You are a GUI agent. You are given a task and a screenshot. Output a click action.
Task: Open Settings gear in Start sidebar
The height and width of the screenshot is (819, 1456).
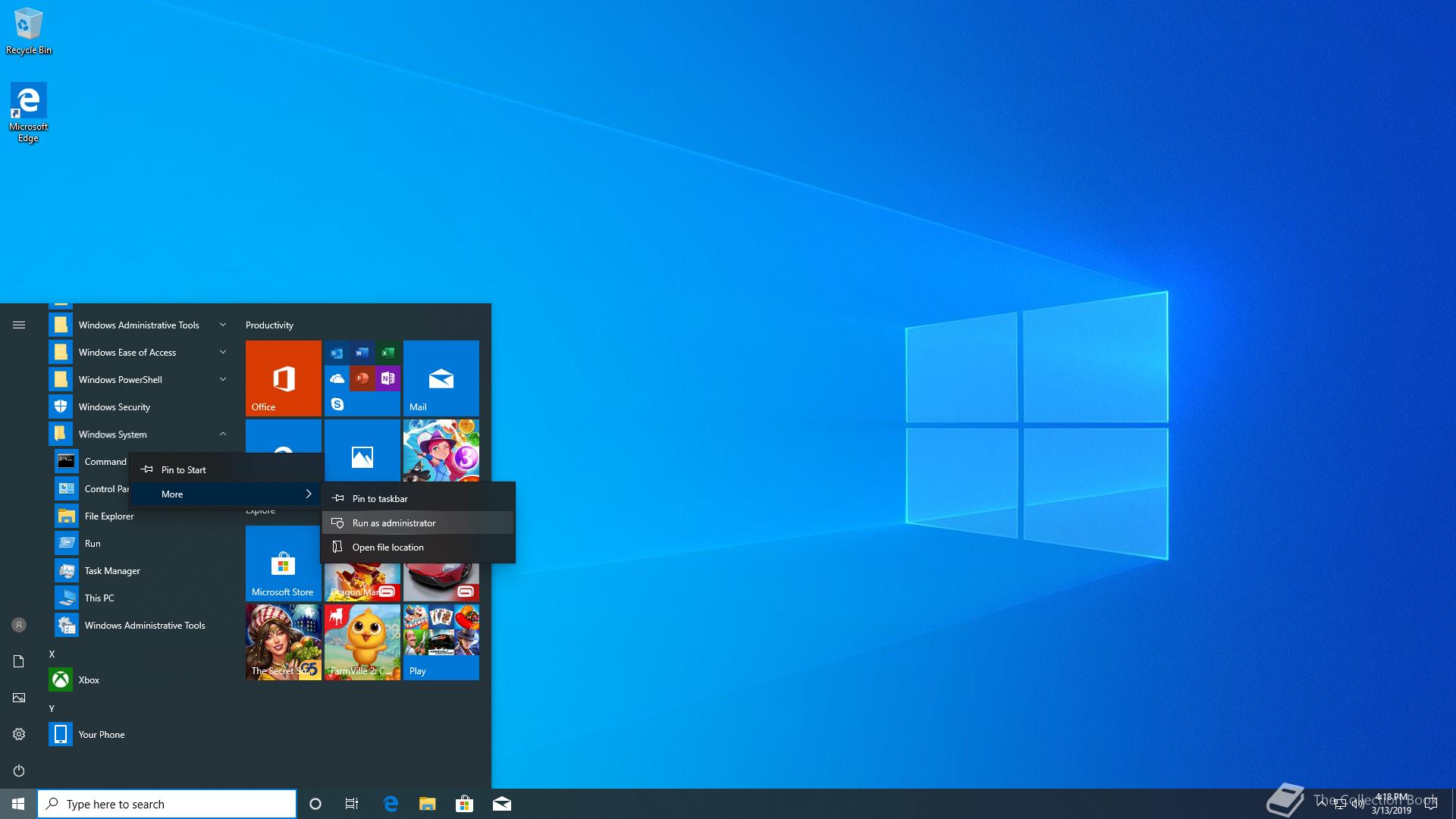pos(19,734)
